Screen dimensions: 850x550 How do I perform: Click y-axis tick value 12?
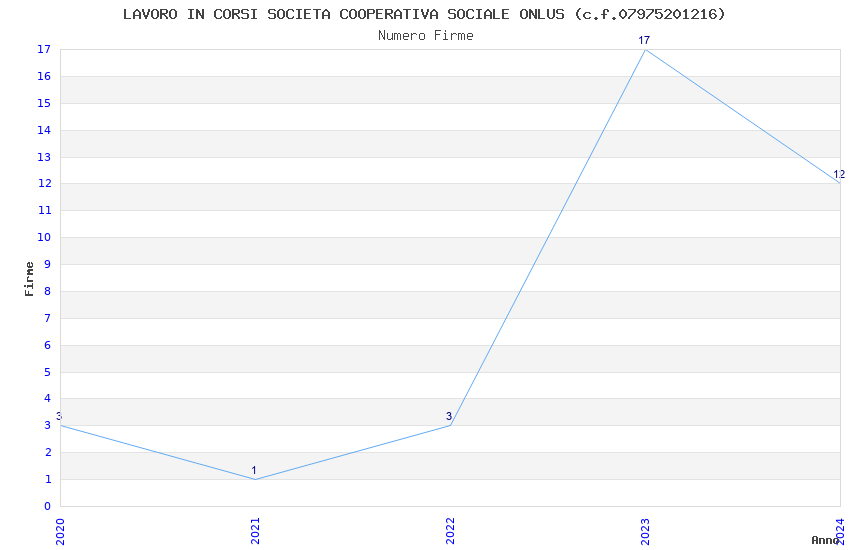pyautogui.click(x=44, y=183)
